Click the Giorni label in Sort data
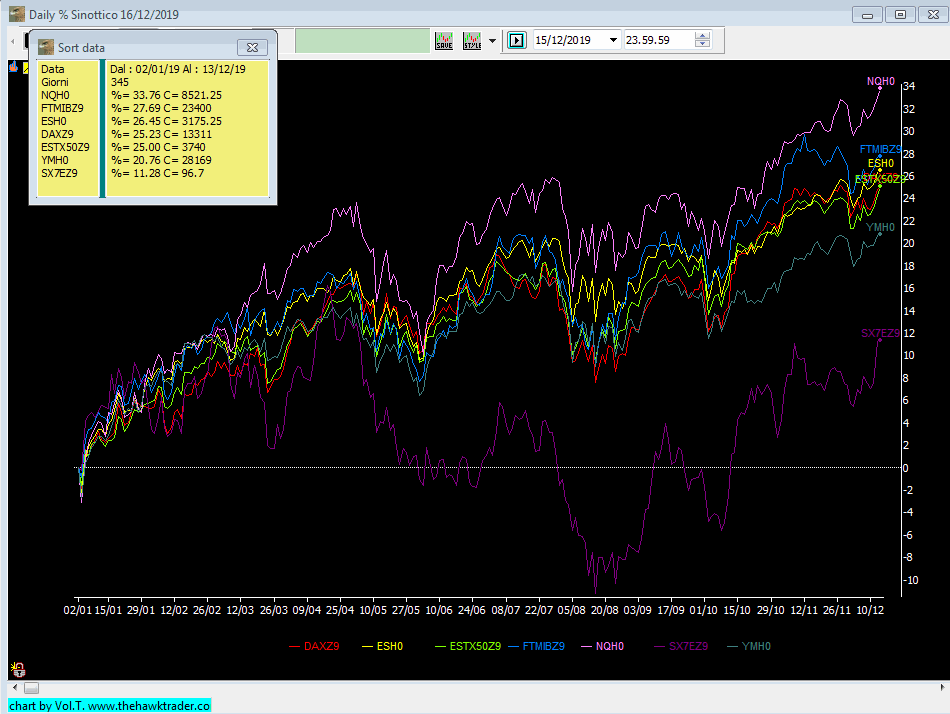Image resolution: width=950 pixels, height=714 pixels. click(x=55, y=82)
